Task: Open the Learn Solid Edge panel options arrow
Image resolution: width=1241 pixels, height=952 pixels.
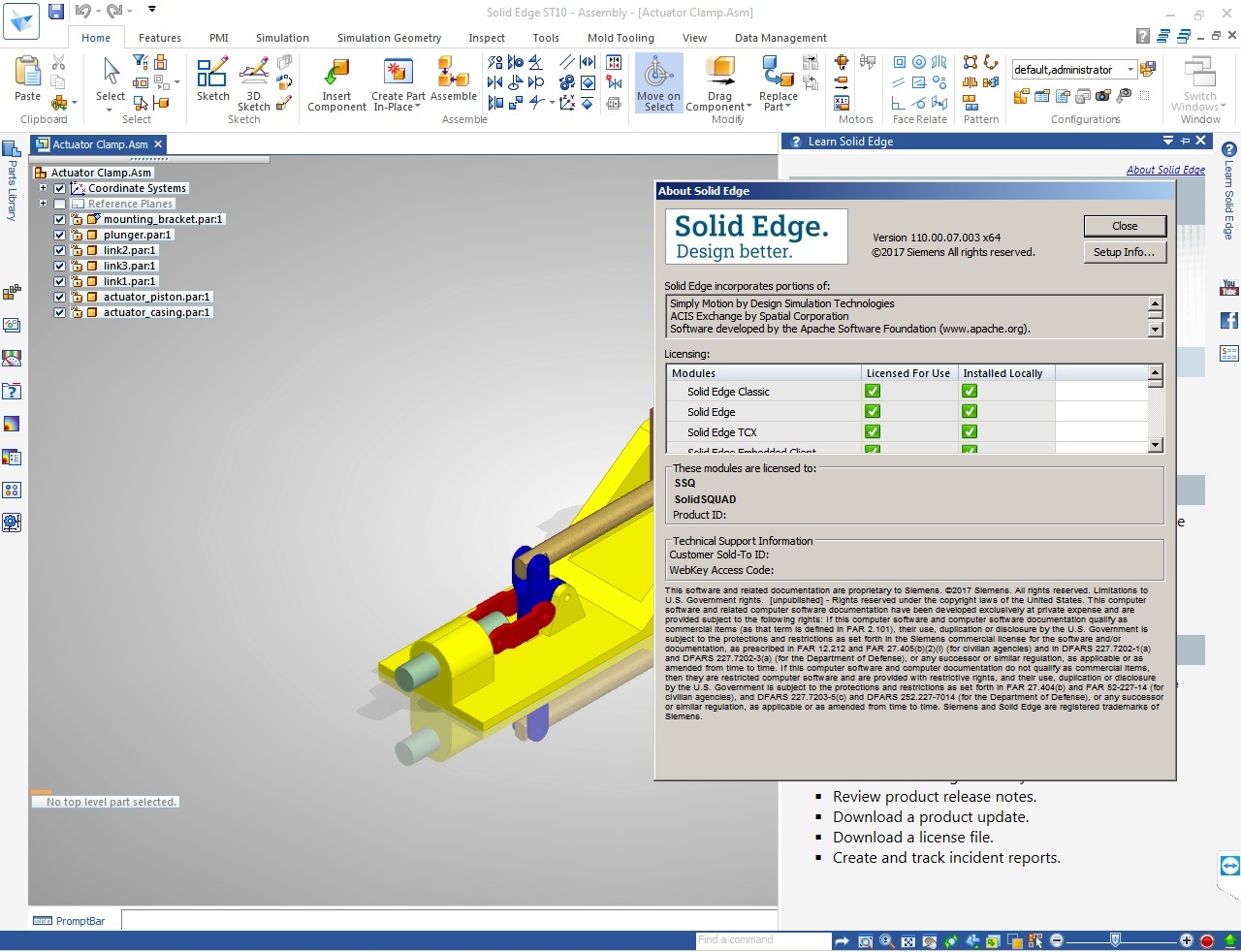Action: tap(1168, 141)
